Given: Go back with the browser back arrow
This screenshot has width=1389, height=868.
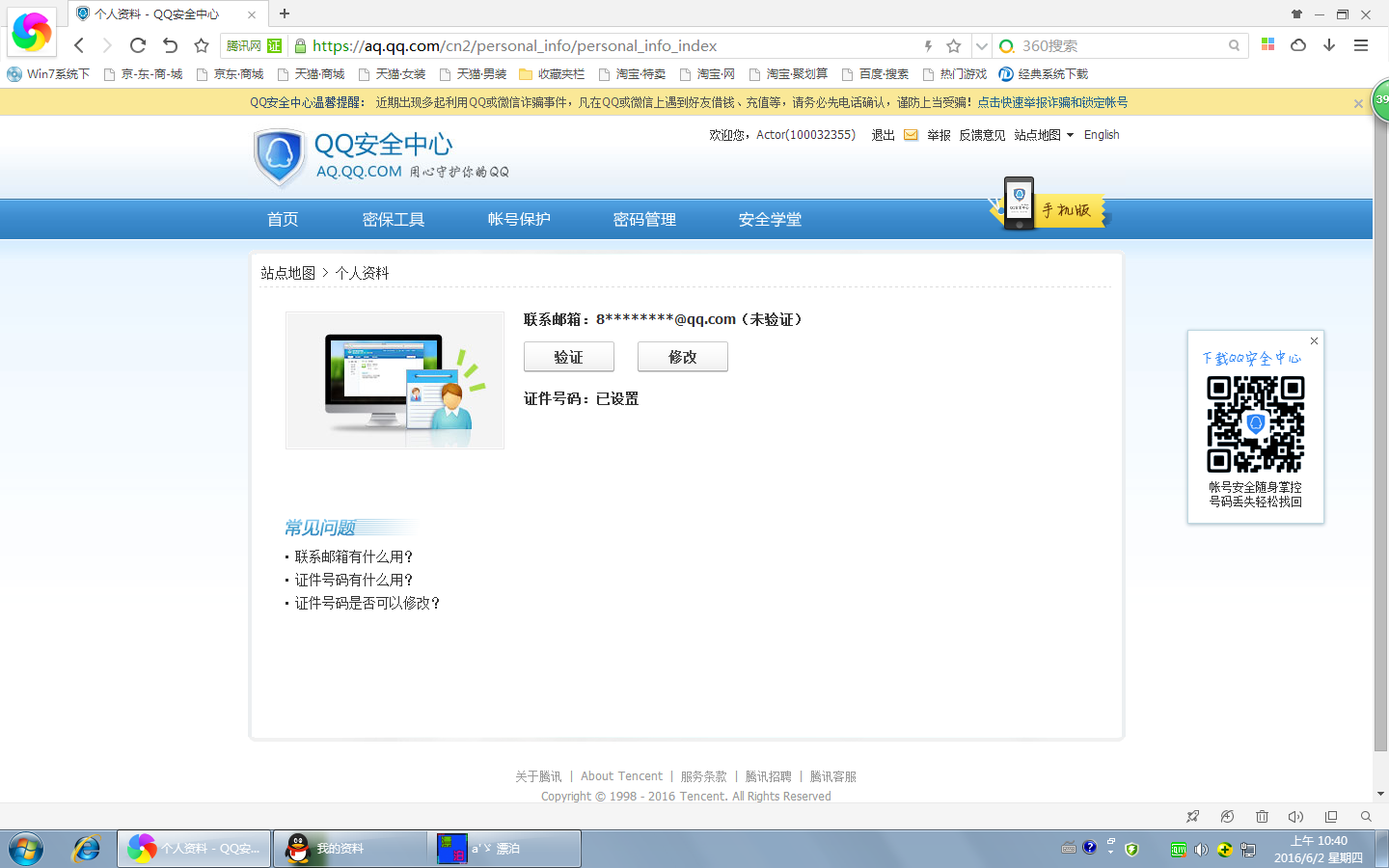Looking at the screenshot, I should [x=79, y=45].
